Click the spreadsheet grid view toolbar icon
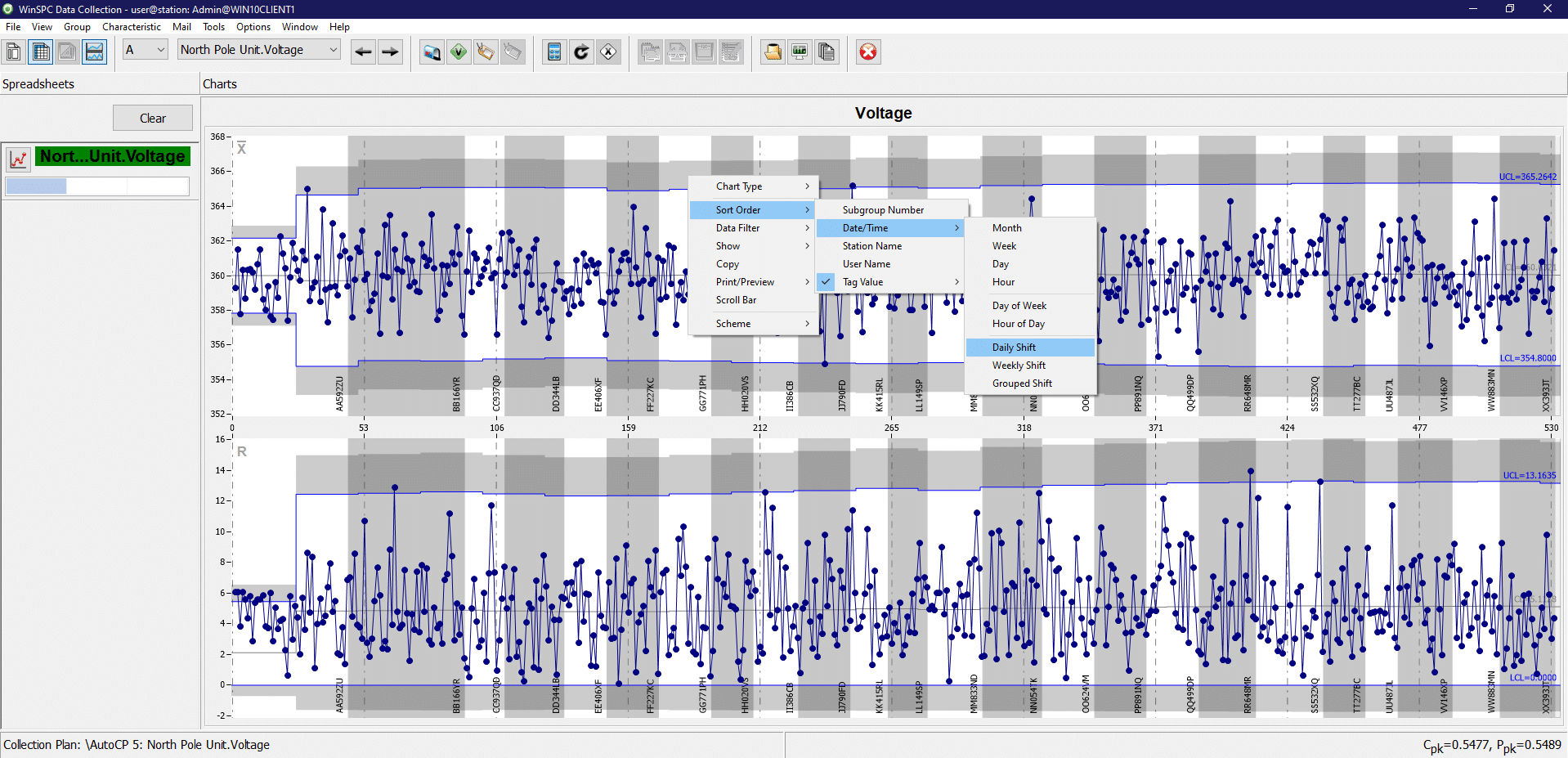1568x758 pixels. [x=40, y=52]
